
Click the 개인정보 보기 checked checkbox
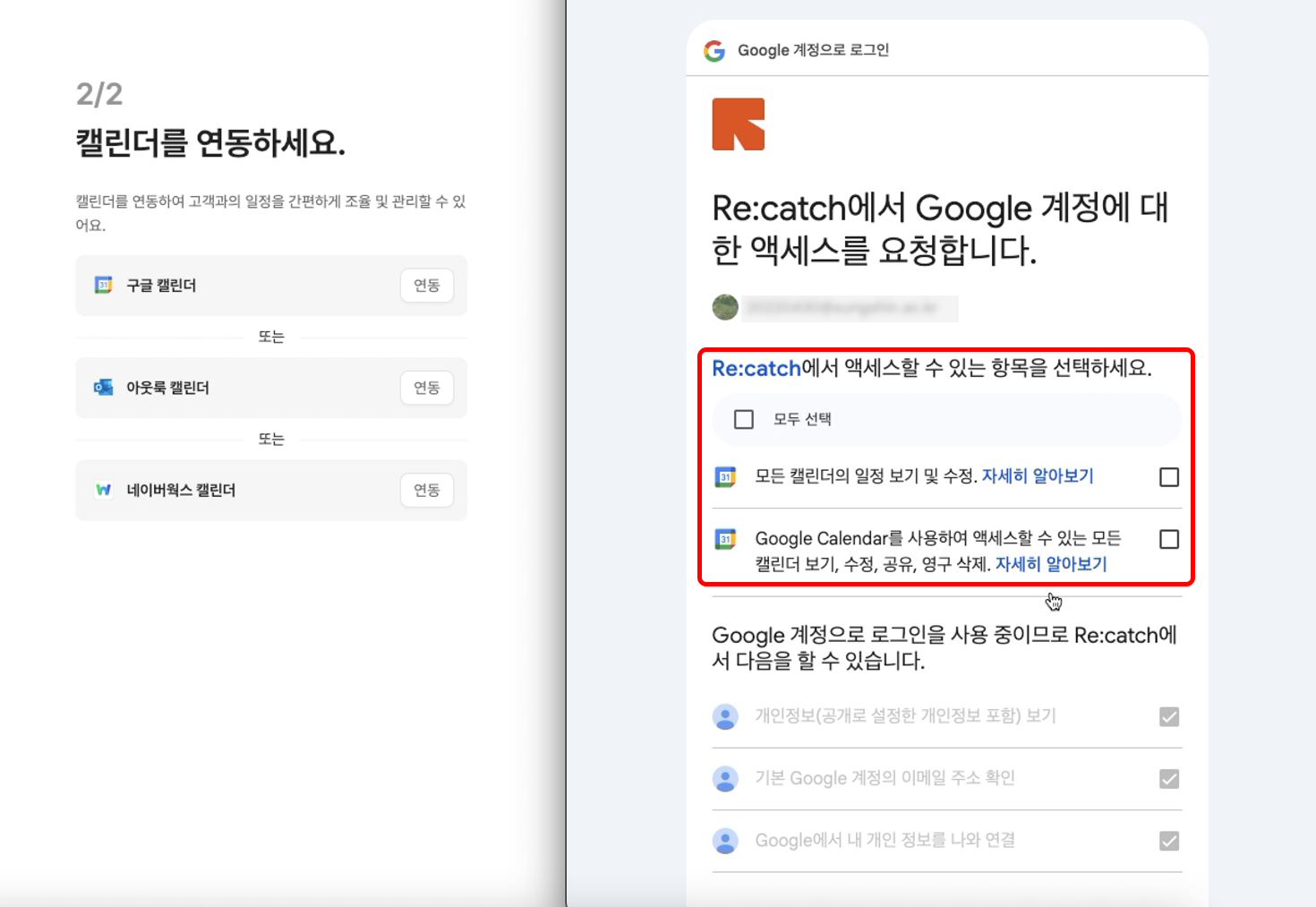(1169, 716)
